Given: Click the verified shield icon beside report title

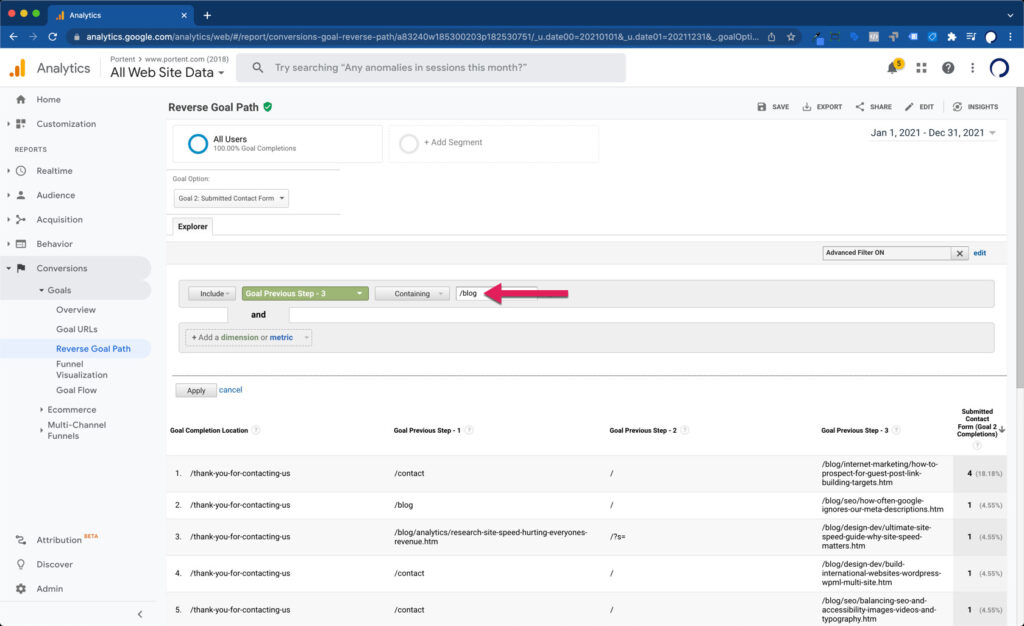Looking at the screenshot, I should click(268, 106).
